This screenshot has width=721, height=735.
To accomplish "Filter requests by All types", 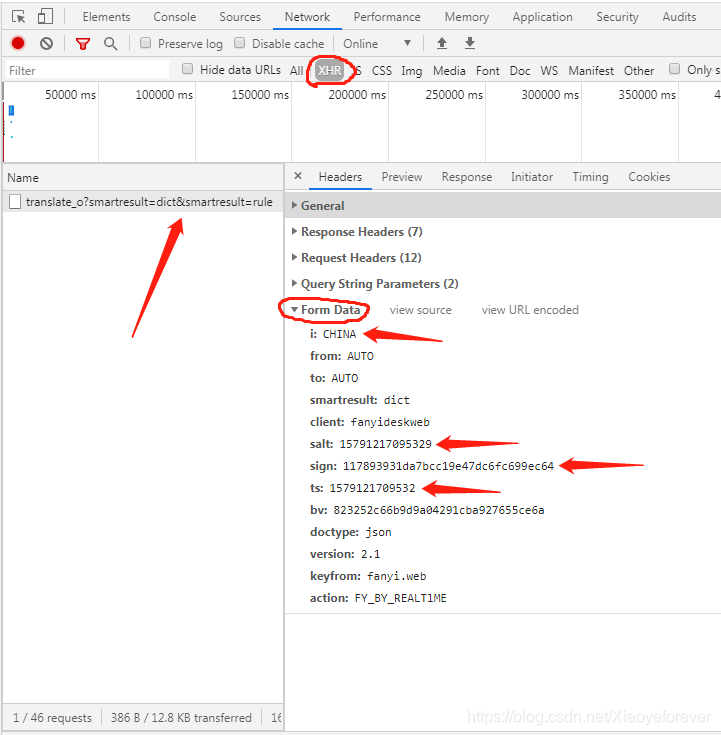I will pyautogui.click(x=296, y=71).
